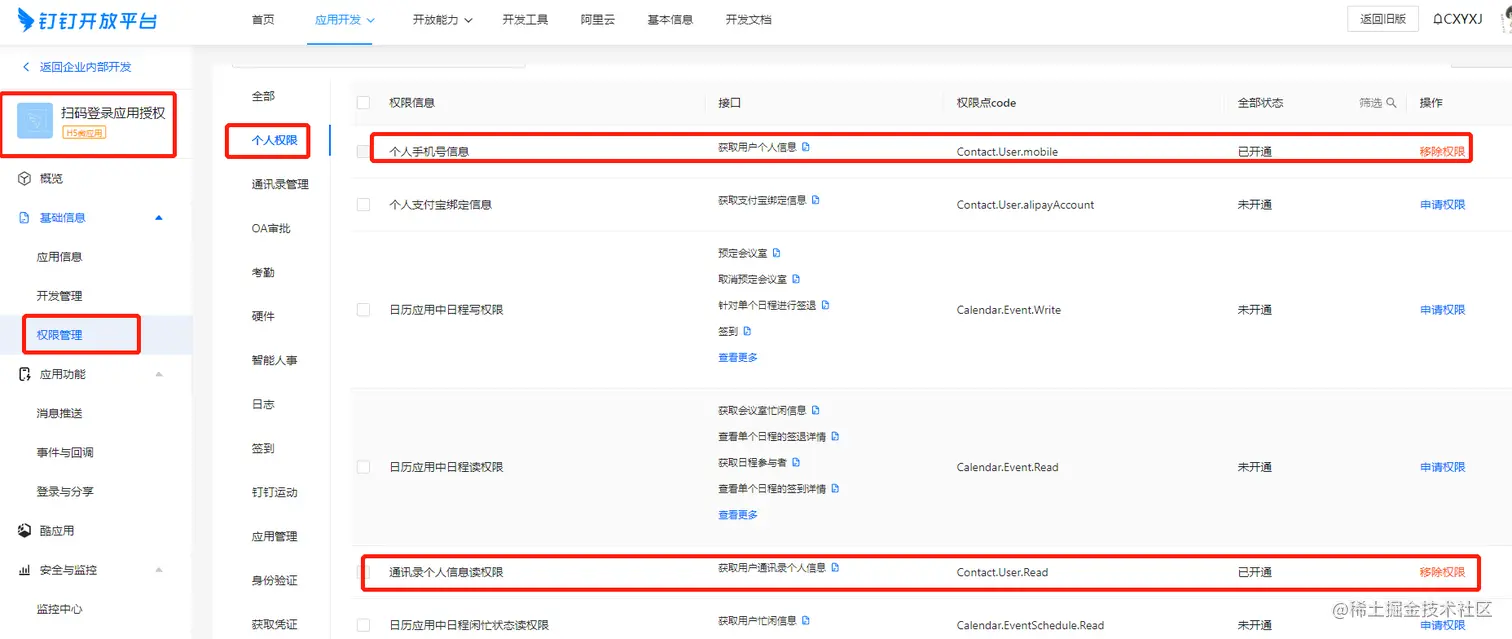Collapse the 安全与监控 section arrow

pos(159,570)
